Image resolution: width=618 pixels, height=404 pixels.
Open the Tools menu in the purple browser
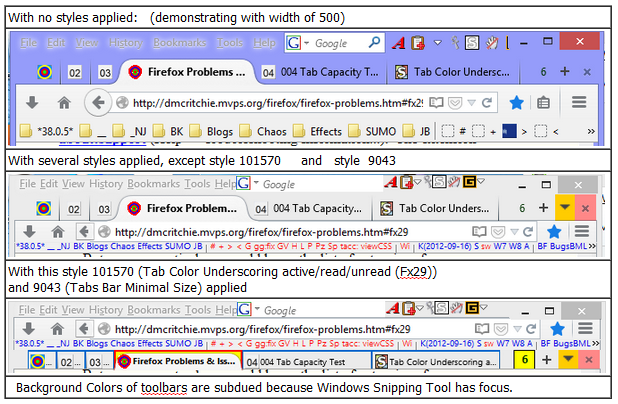pos(230,43)
